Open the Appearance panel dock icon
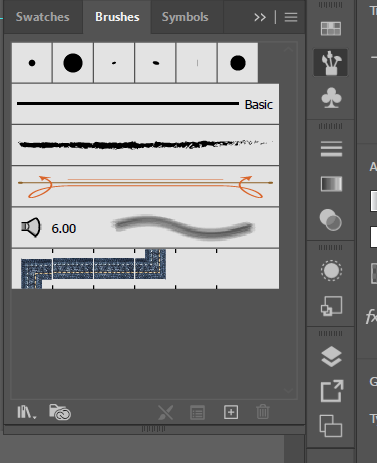 pos(331,270)
